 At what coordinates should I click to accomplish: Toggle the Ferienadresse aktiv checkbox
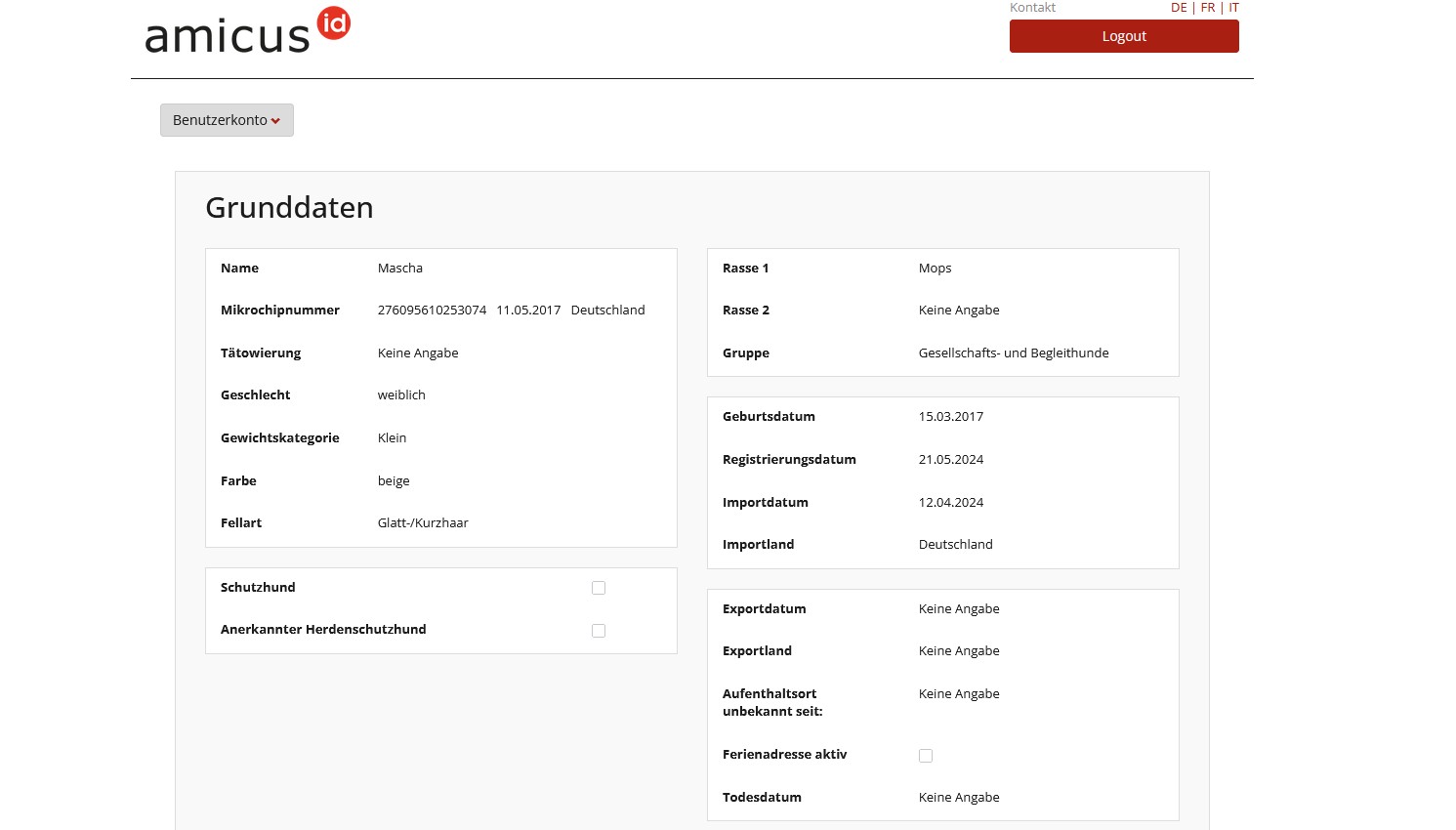tap(926, 756)
